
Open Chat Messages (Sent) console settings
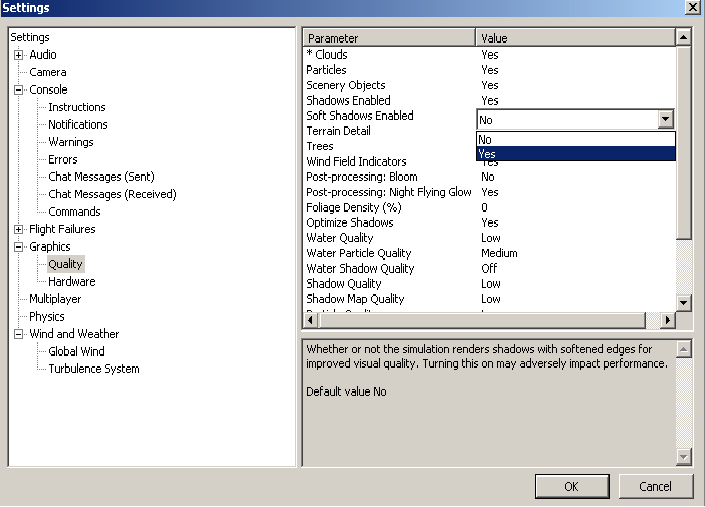tap(101, 177)
